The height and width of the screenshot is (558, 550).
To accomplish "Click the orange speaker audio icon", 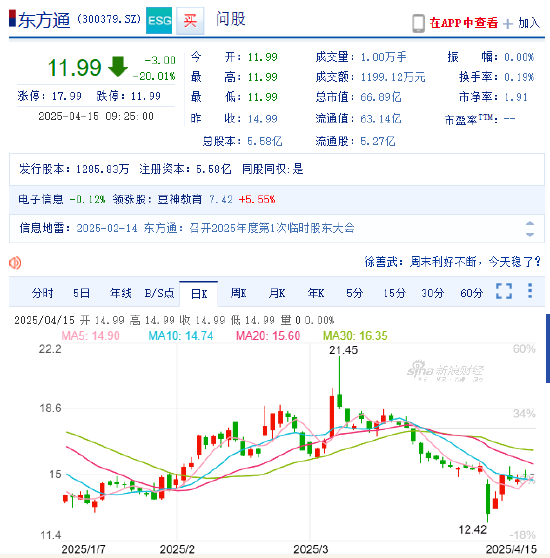I will (x=15, y=263).
